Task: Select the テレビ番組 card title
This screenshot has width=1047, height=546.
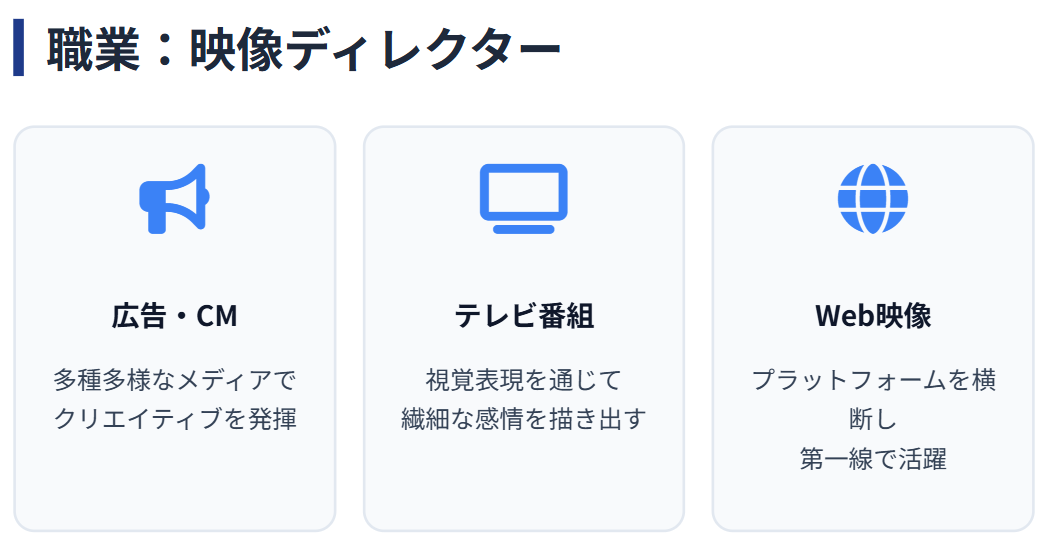Action: pyautogui.click(x=523, y=316)
